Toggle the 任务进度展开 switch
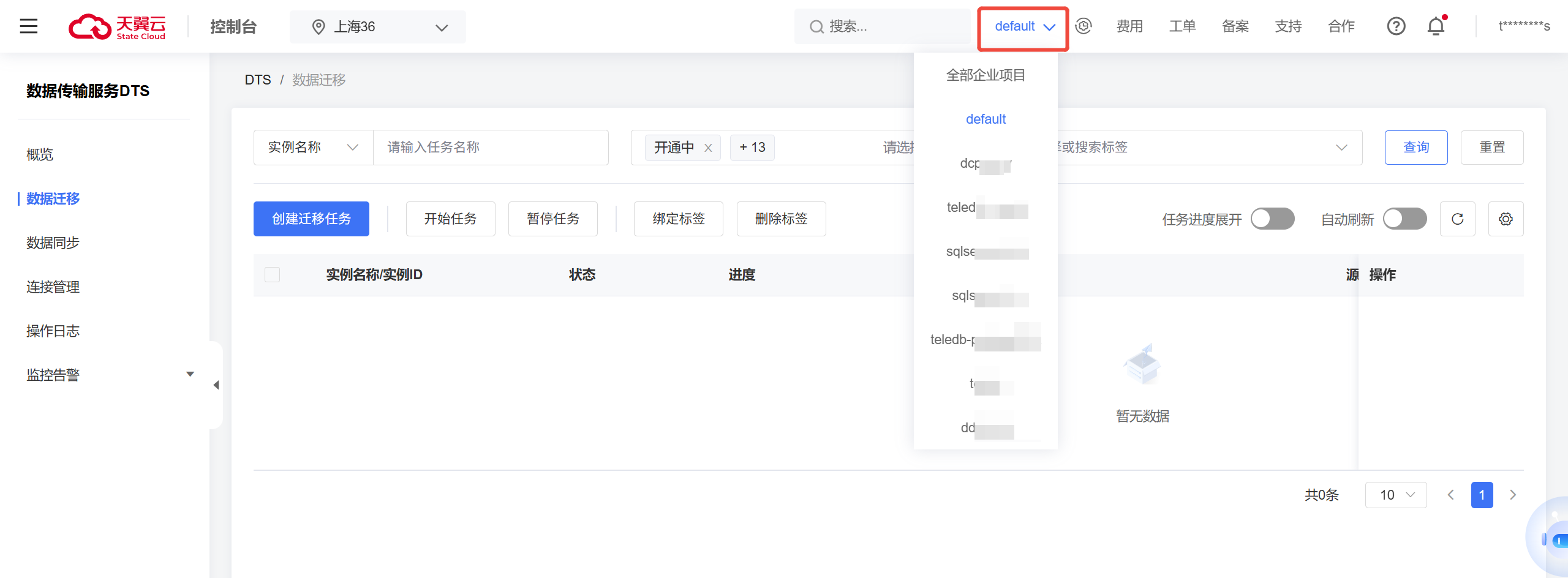This screenshot has width=1568, height=578. click(x=1272, y=219)
